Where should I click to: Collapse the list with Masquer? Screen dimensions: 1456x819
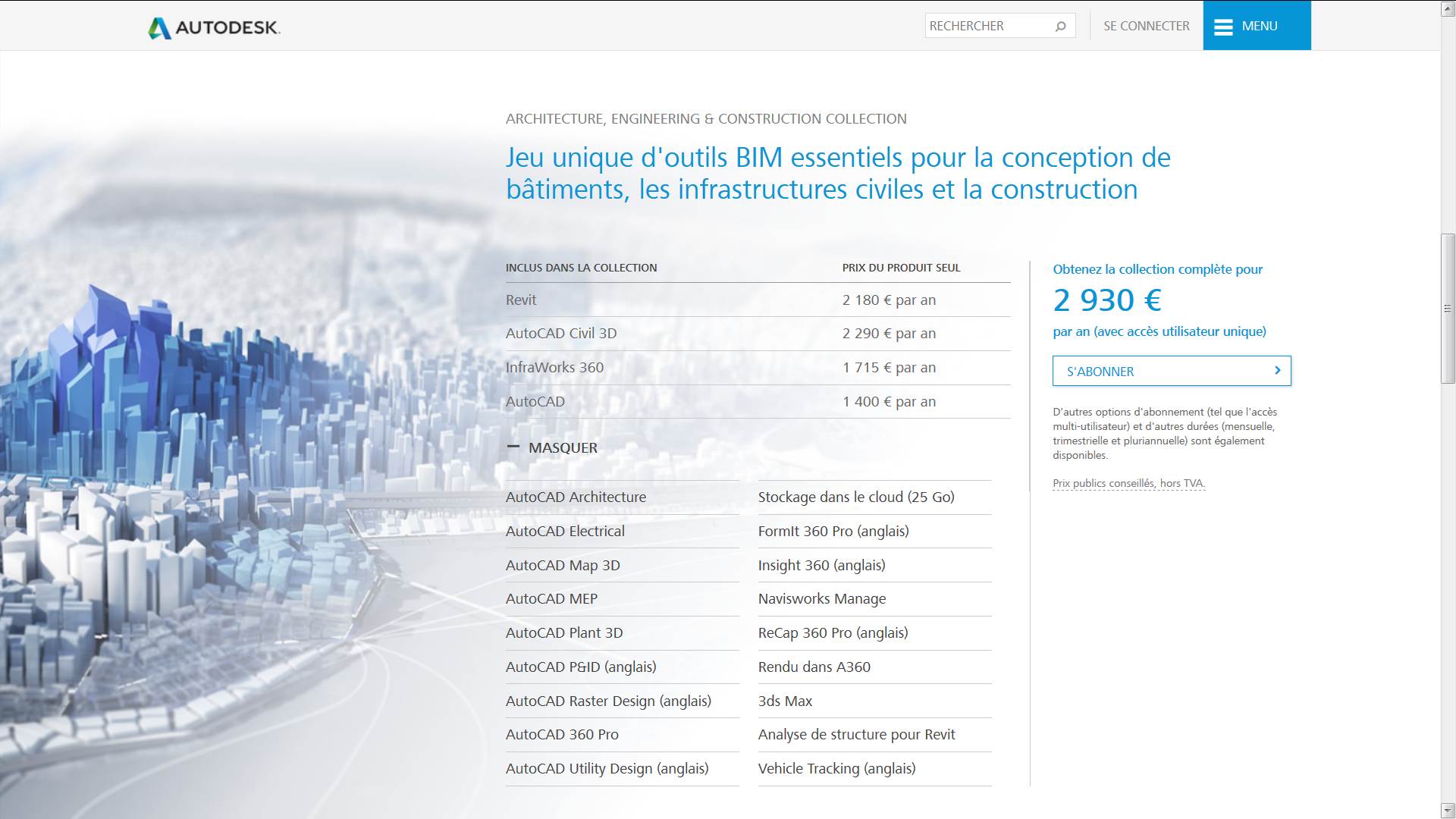(x=552, y=447)
